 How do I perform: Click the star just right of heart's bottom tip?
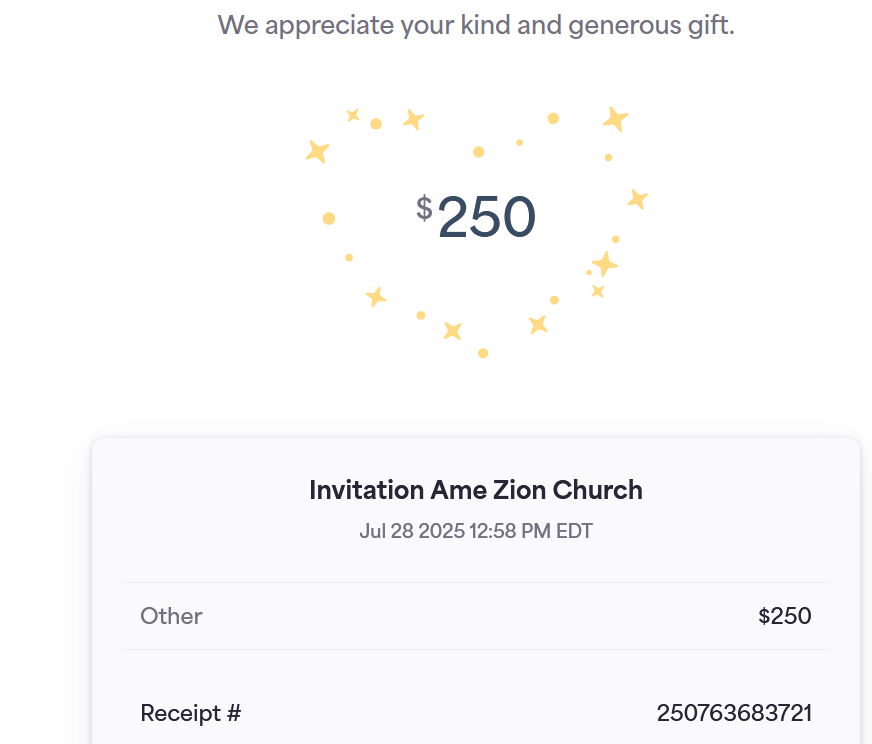click(538, 324)
